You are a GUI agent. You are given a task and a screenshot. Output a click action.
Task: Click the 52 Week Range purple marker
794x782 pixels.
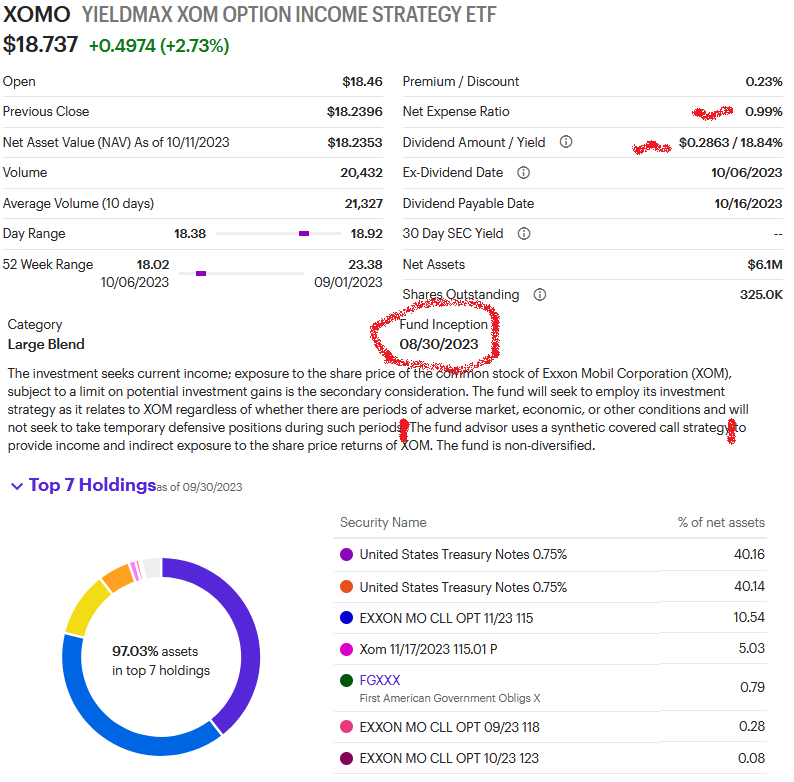click(x=201, y=273)
